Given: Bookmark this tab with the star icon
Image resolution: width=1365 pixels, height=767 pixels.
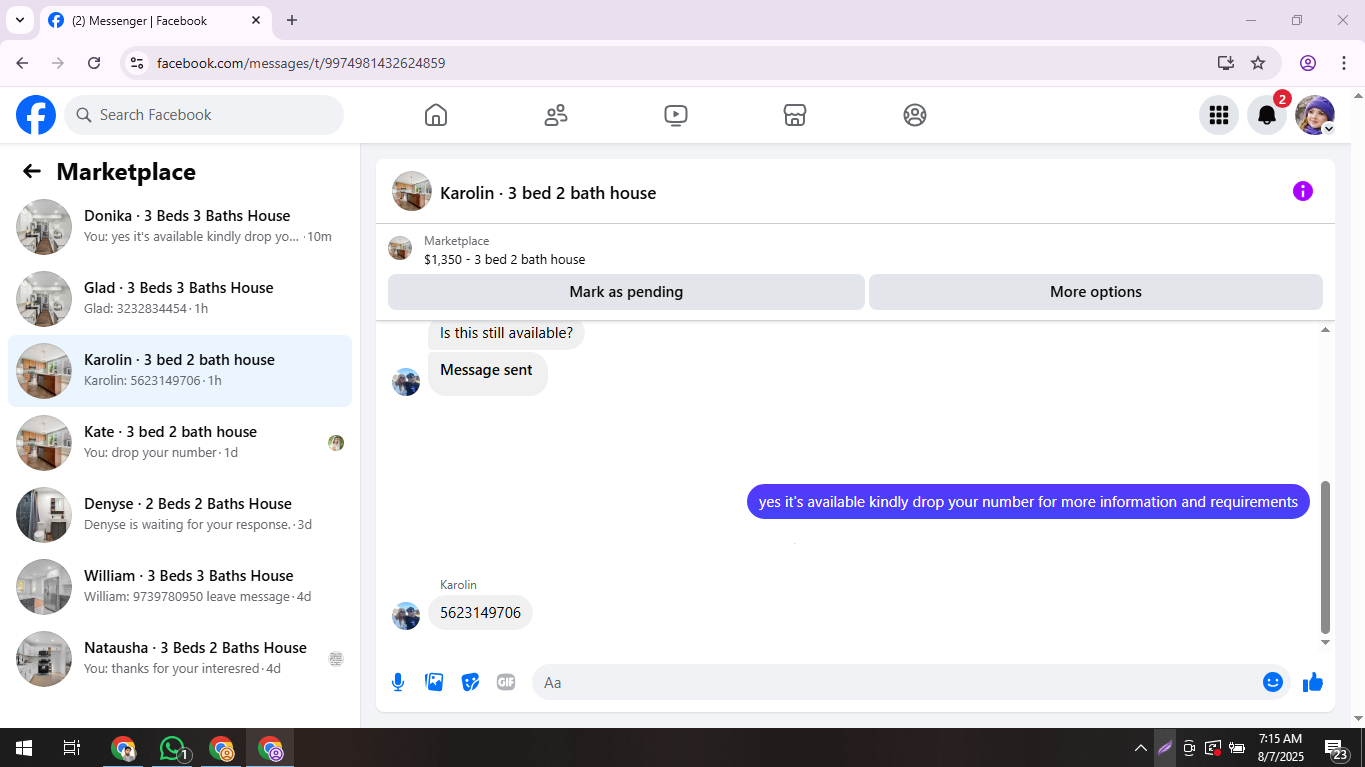Looking at the screenshot, I should [1258, 63].
